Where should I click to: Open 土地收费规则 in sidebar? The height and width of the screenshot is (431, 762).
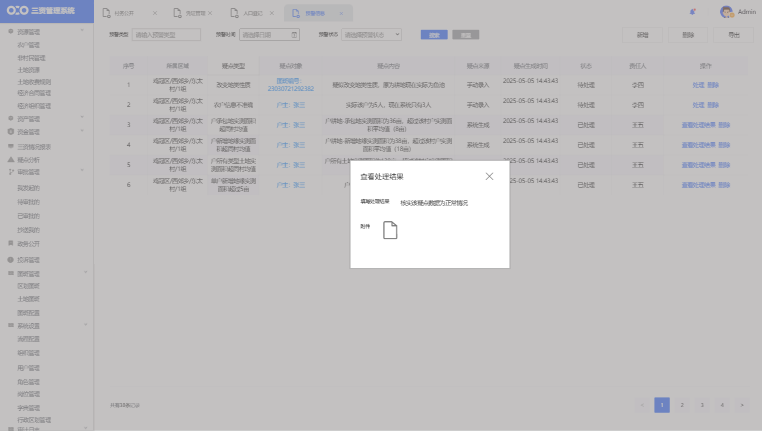coord(34,82)
